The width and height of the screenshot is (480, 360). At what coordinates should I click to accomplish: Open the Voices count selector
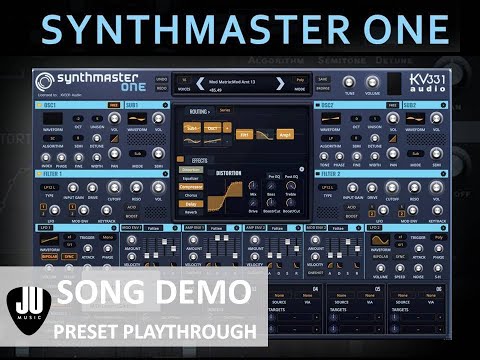(184, 80)
